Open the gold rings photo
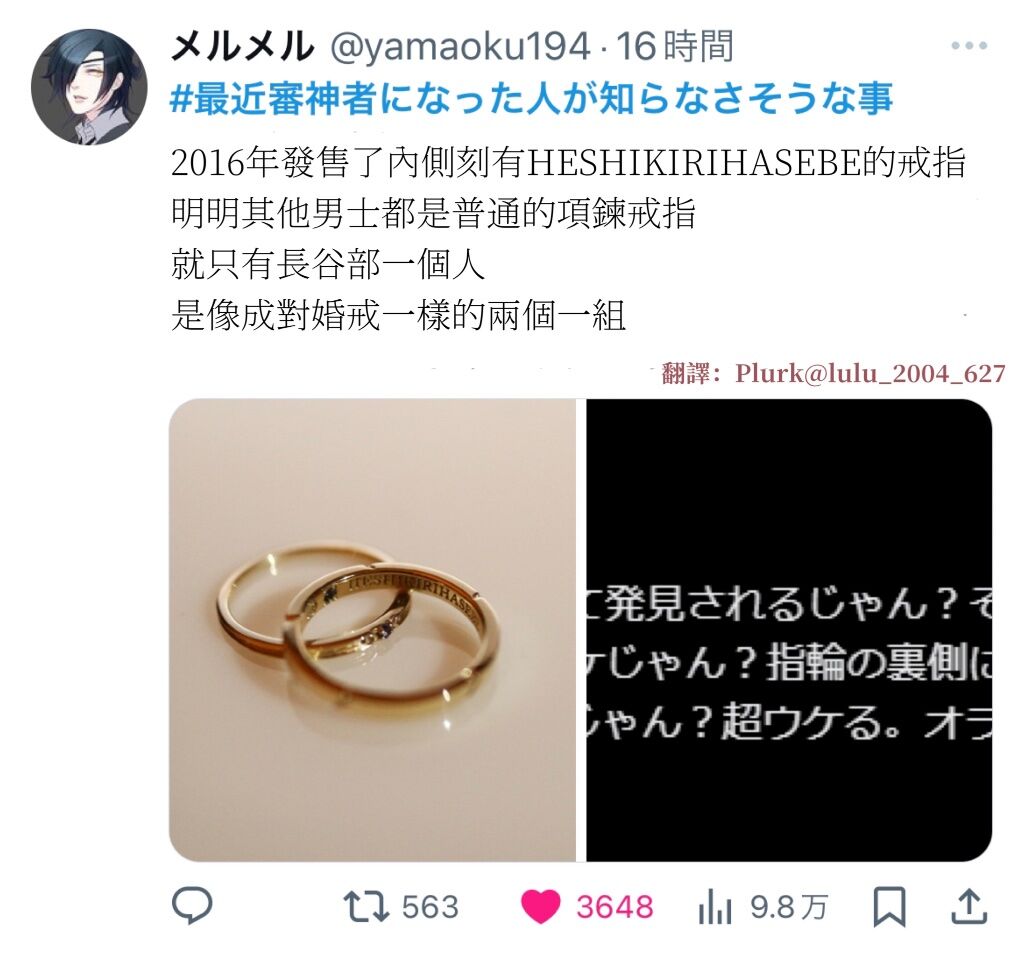The height and width of the screenshot is (958, 1024). point(372,630)
